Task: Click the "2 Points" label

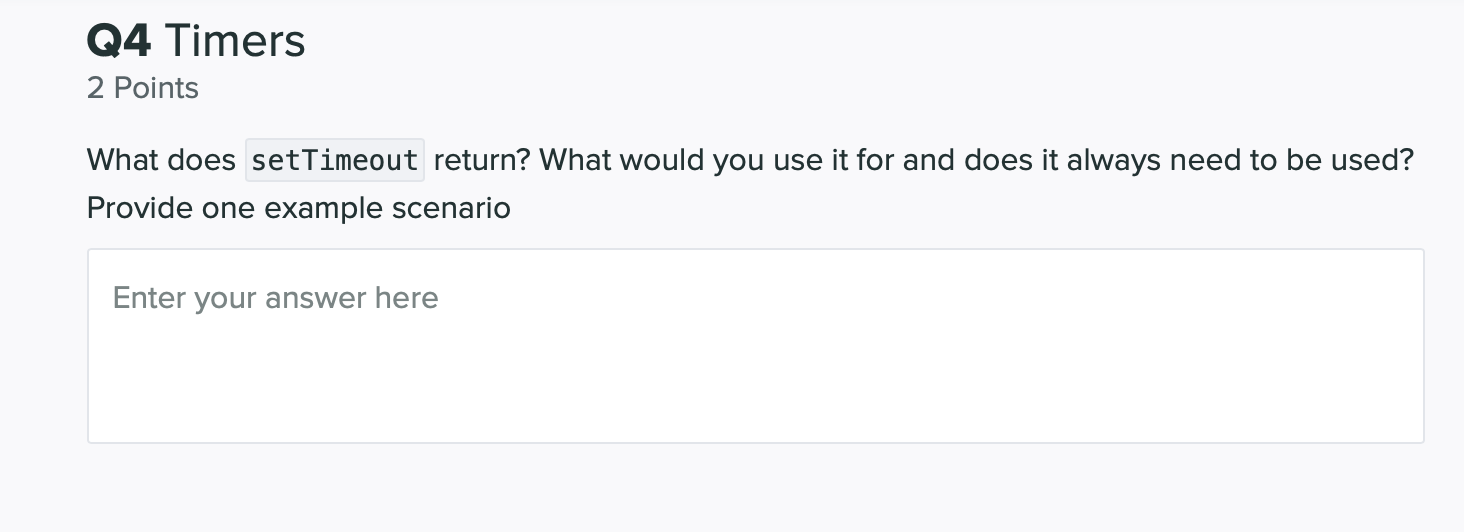Action: 143,88
